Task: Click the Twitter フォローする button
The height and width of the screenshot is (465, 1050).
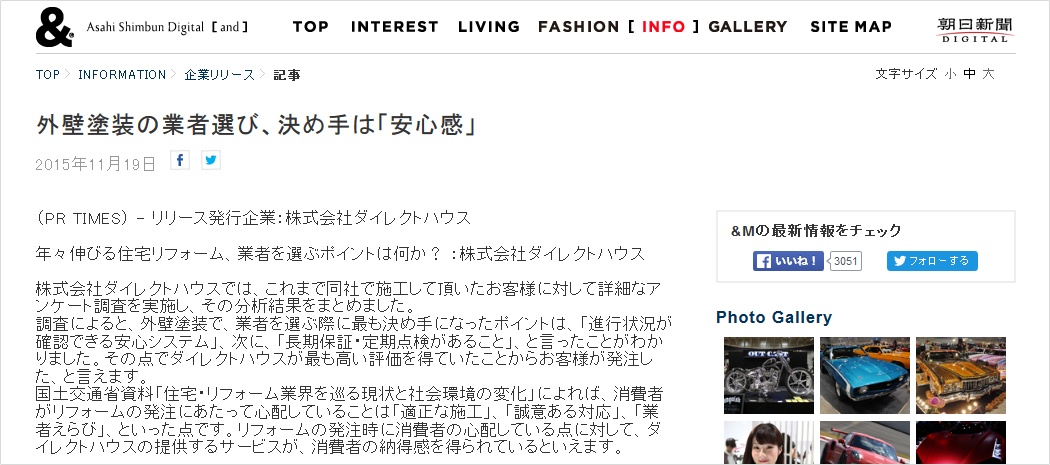Action: point(932,261)
